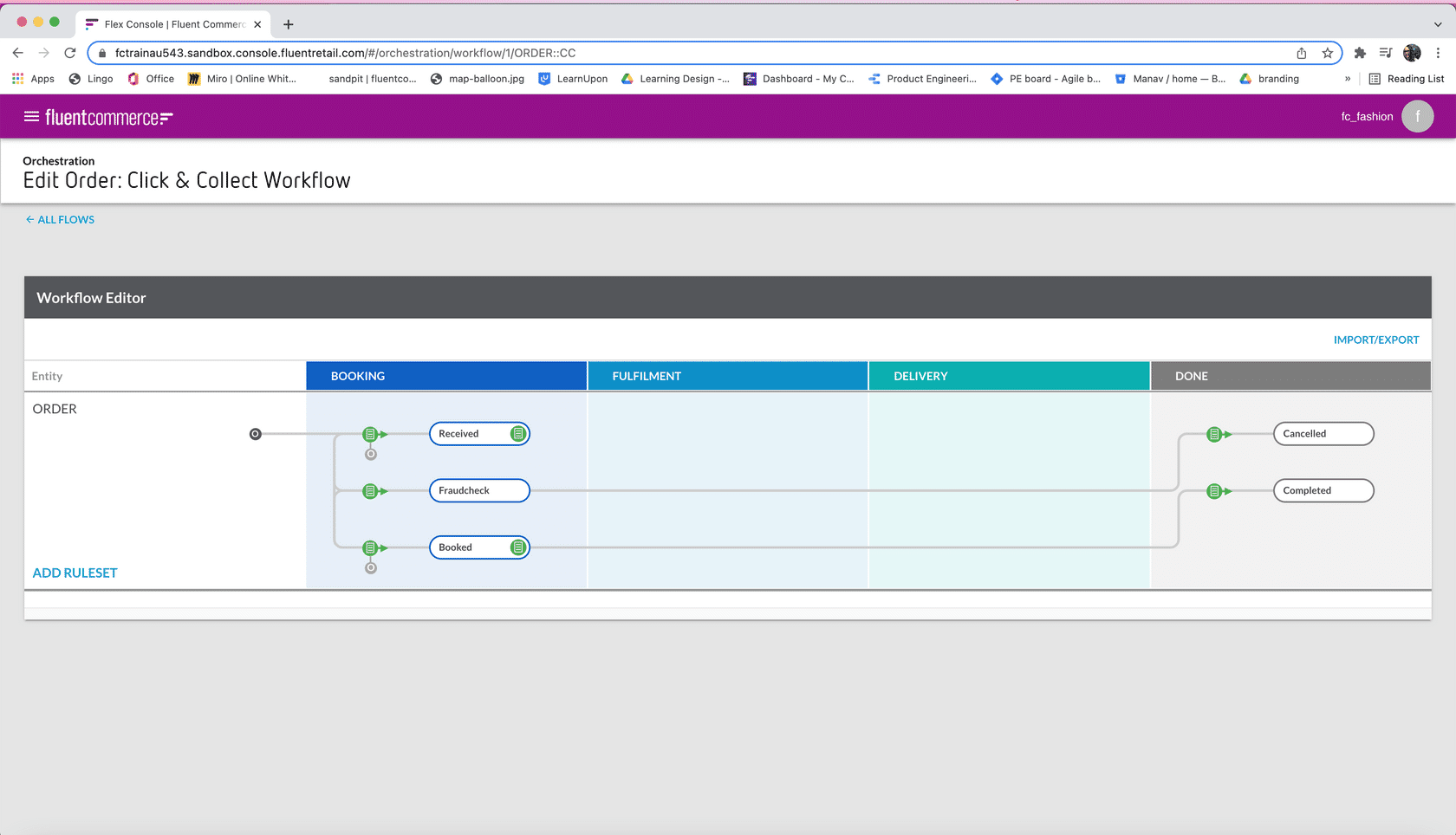
Task: Select green ruleset node before Fraudcheck
Action: [x=371, y=491]
